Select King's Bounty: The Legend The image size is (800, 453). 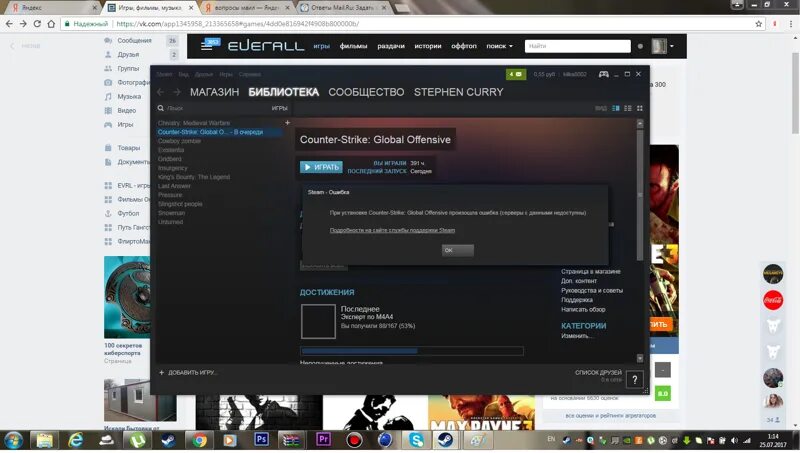coord(194,177)
